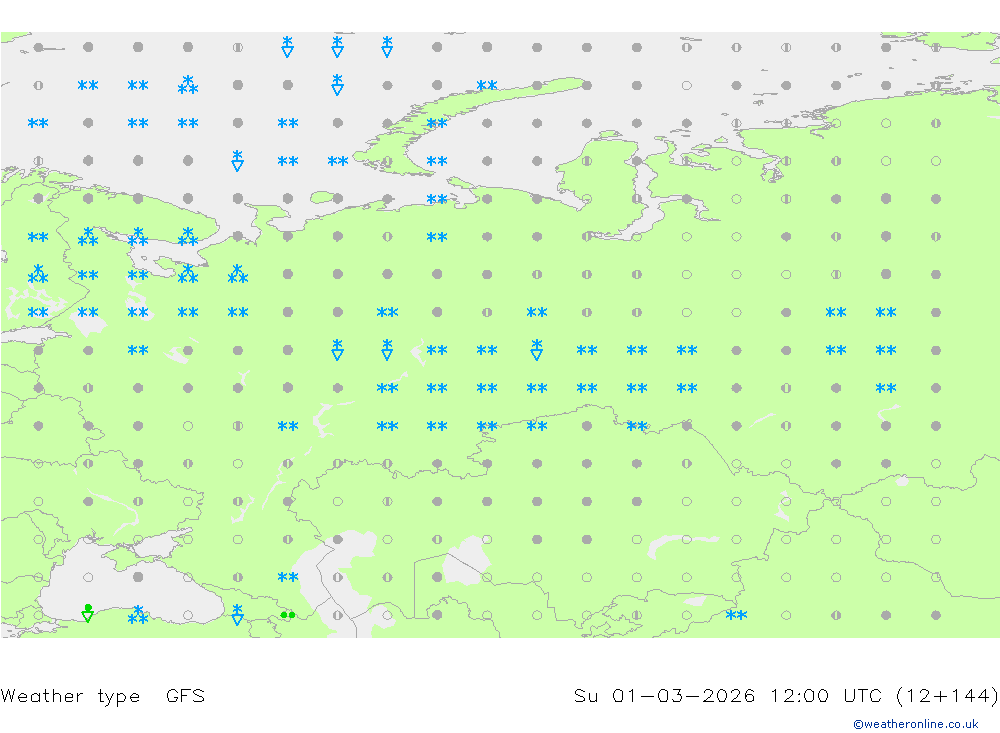
Task: Click the green double-dot rain symbol
Action: tap(288, 615)
